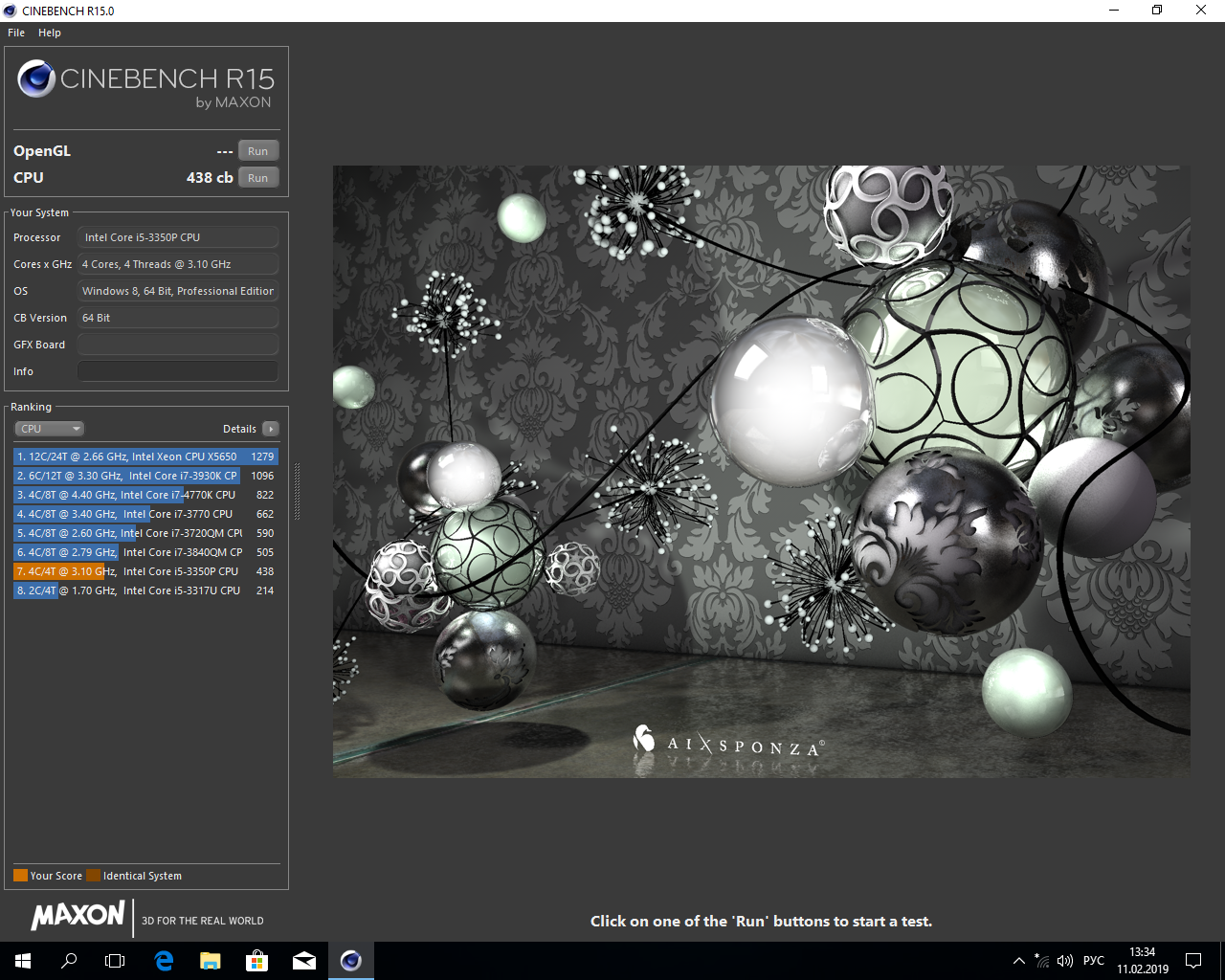Open network status tray icon
Image resolution: width=1225 pixels, height=980 pixels.
(x=1042, y=961)
